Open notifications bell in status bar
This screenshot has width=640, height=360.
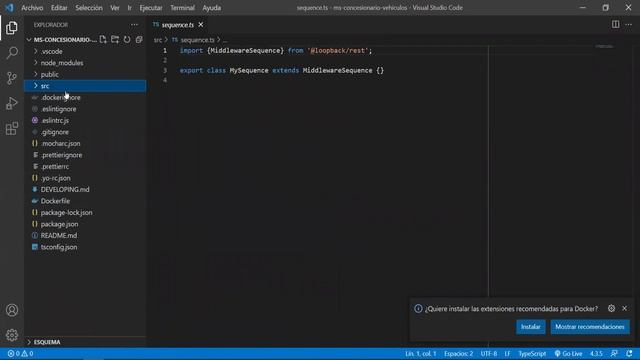(x=629, y=354)
